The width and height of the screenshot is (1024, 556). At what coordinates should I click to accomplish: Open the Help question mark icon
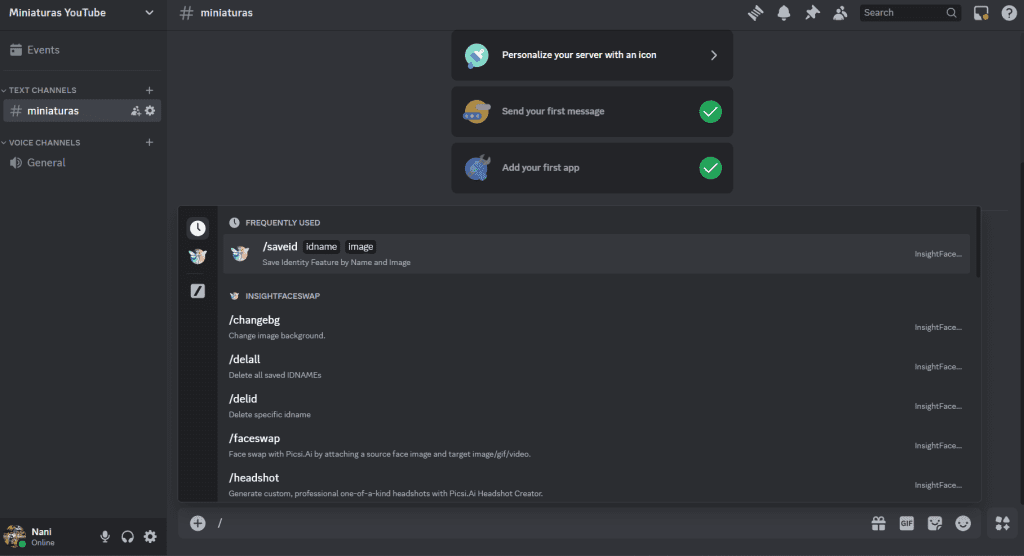[x=1009, y=12]
